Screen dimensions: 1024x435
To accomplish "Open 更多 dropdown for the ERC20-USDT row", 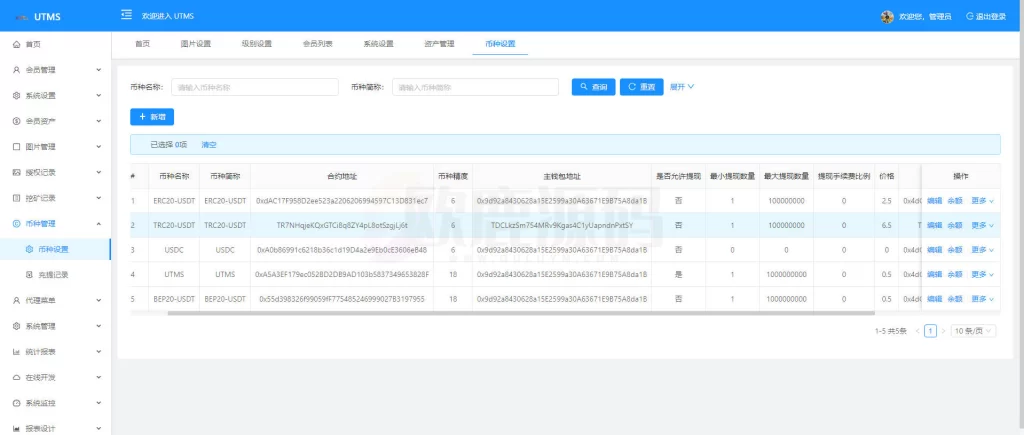I will (982, 201).
